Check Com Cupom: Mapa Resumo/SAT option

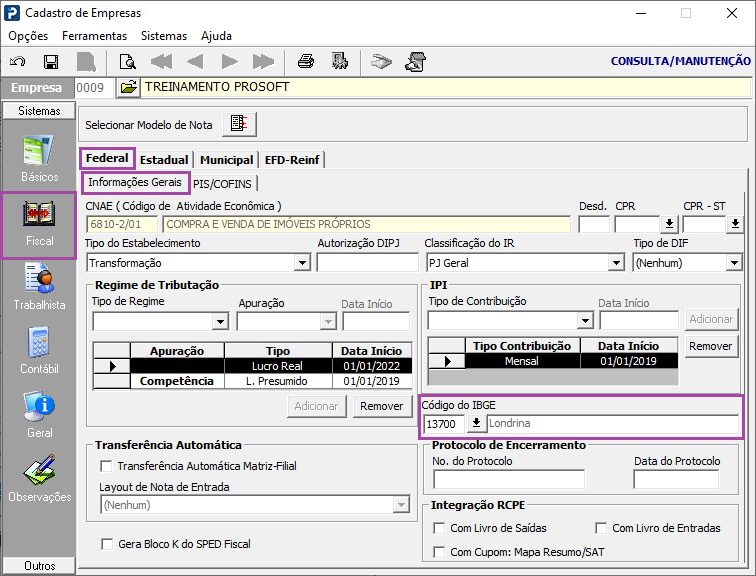439,552
